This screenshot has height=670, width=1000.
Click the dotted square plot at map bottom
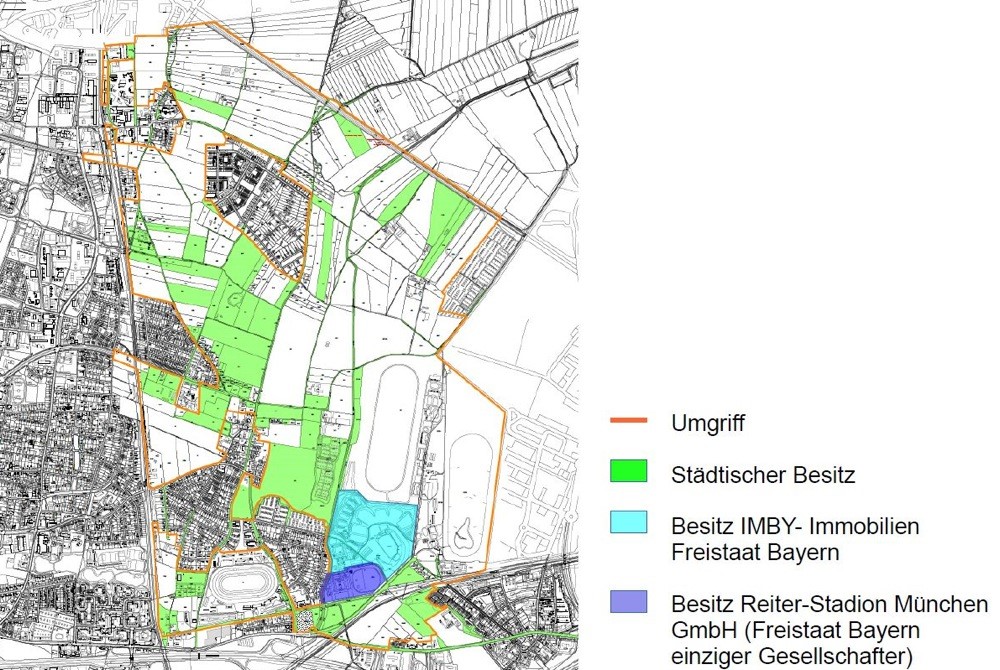pyautogui.click(x=303, y=621)
